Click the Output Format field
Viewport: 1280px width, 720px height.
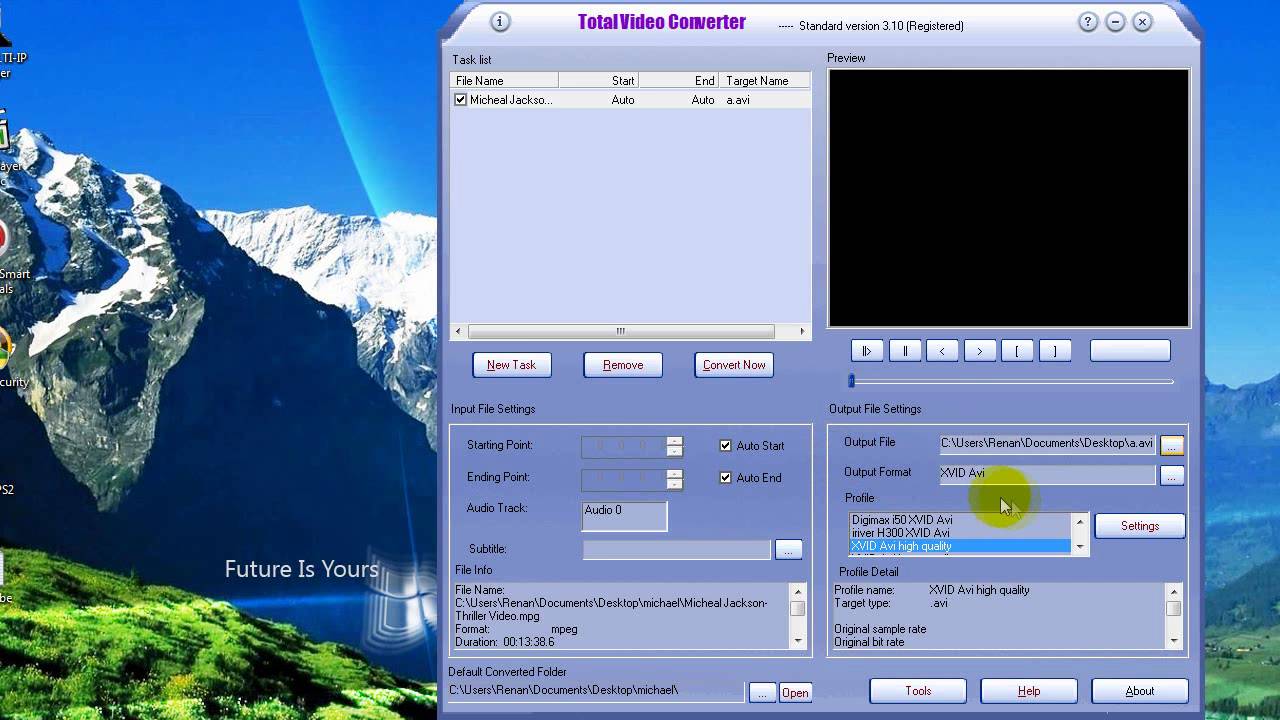[1047, 474]
